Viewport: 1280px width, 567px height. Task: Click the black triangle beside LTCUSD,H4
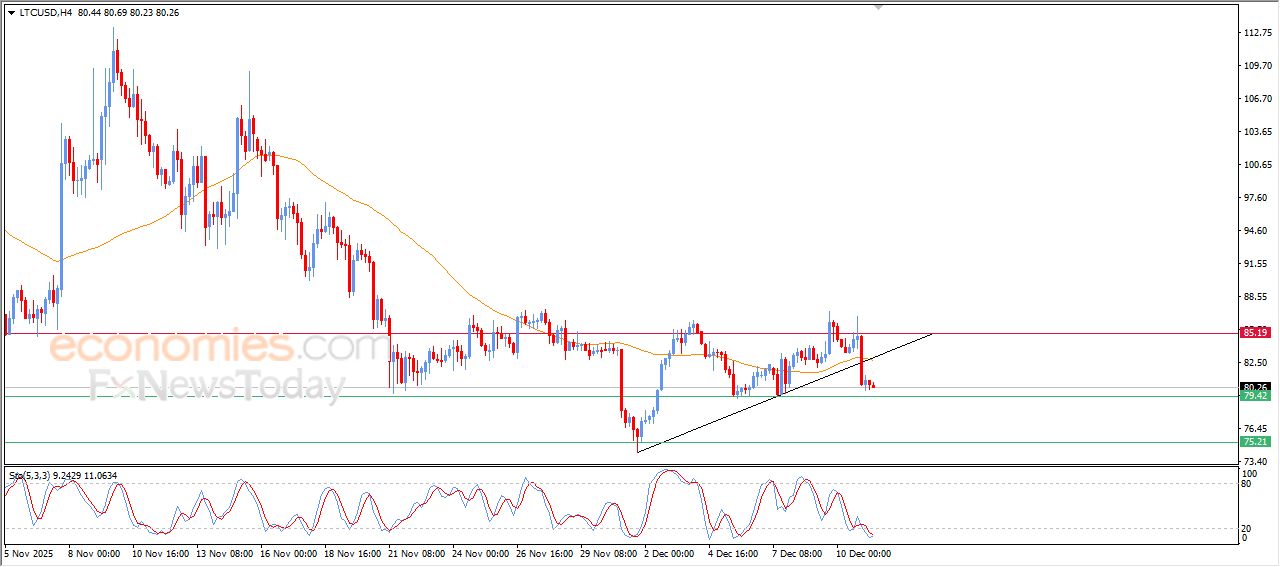(x=11, y=13)
